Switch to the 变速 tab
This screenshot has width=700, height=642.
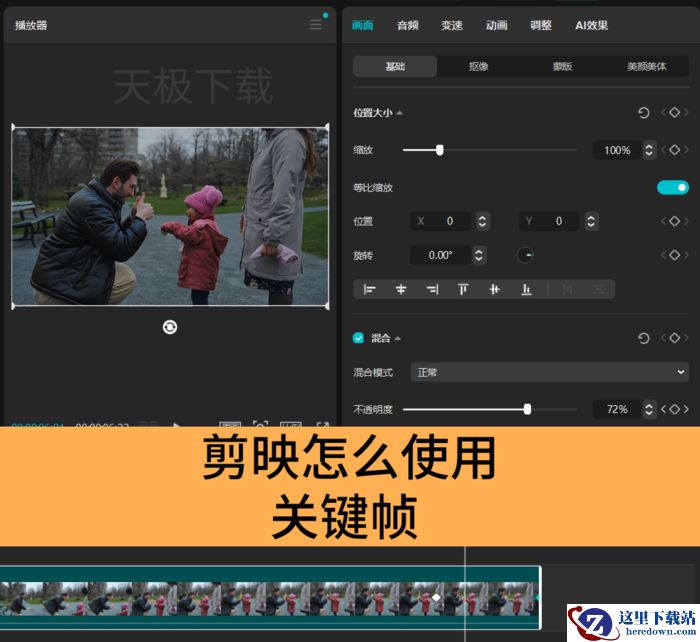coord(452,25)
